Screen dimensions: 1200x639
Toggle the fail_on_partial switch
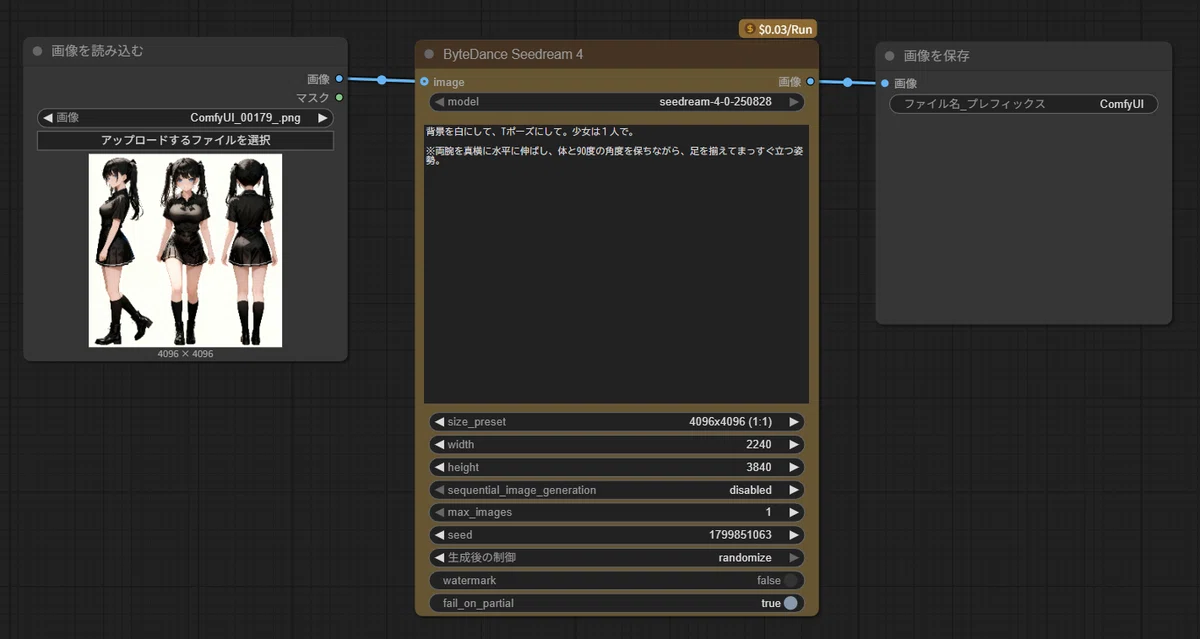click(x=791, y=603)
